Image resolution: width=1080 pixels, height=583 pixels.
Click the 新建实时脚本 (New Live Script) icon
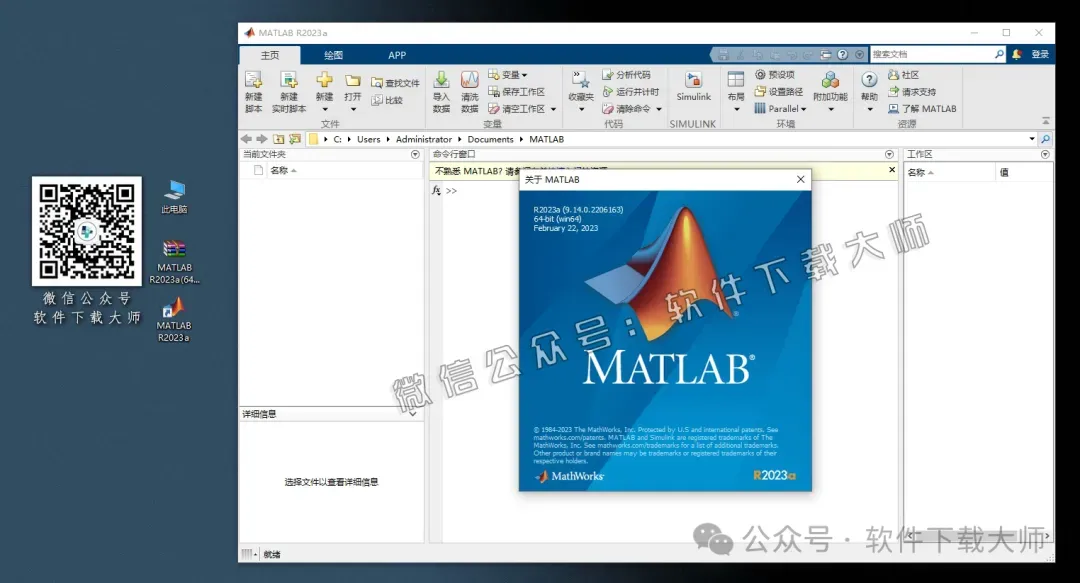(x=289, y=80)
